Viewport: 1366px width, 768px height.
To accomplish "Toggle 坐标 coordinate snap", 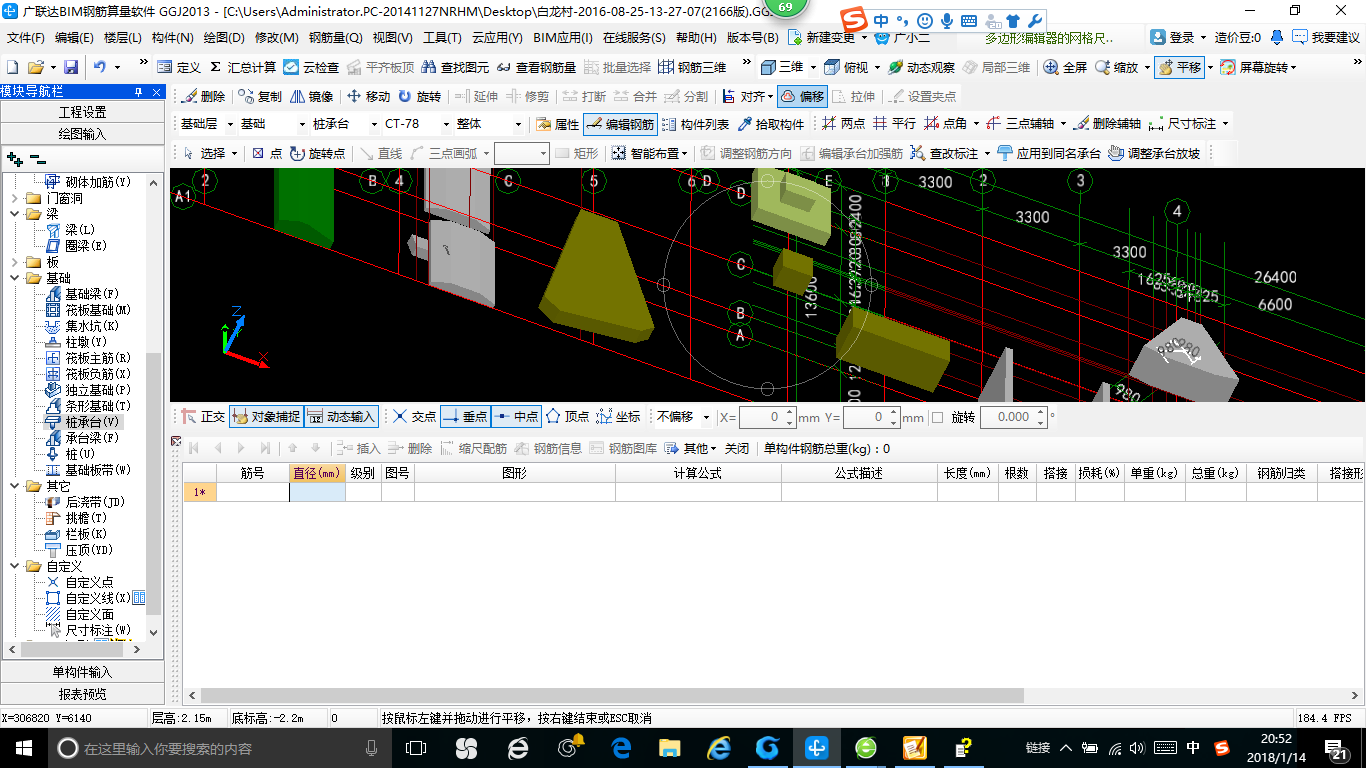I will (x=619, y=417).
